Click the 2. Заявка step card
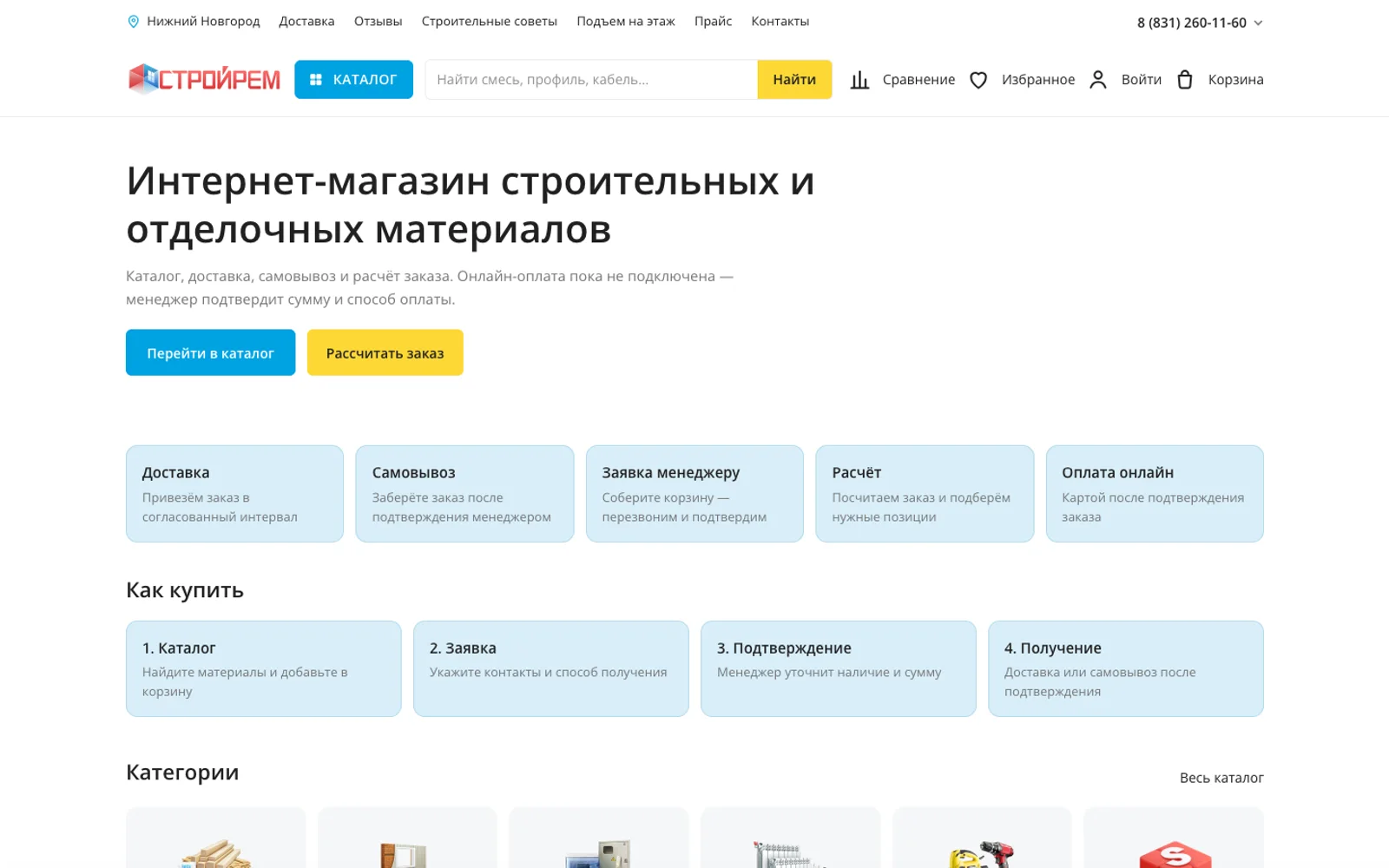This screenshot has height=868, width=1389. [551, 668]
